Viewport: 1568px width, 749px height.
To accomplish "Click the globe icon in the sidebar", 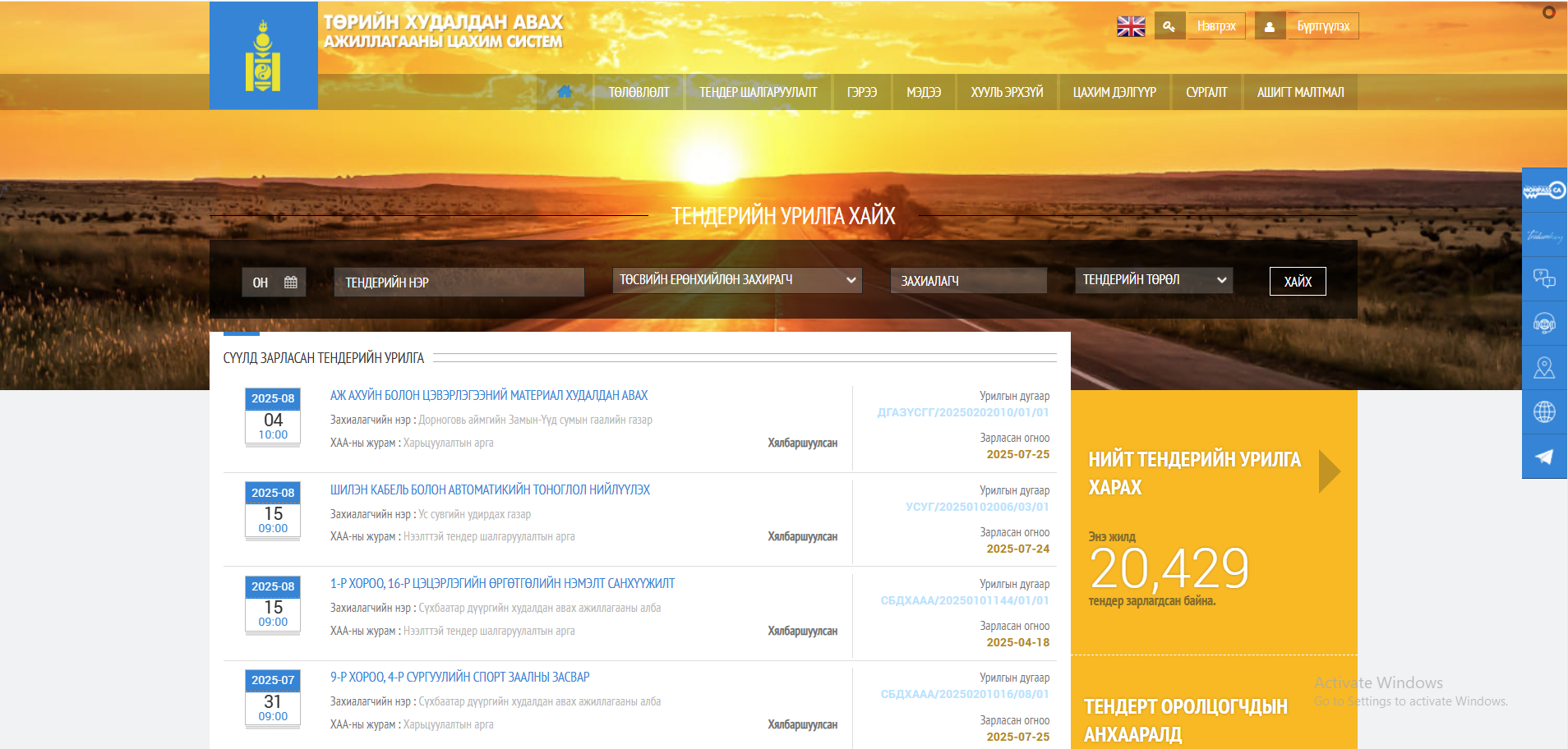I will [1543, 412].
